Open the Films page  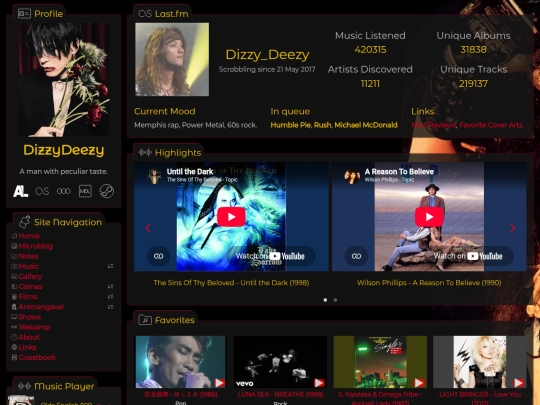(28, 297)
